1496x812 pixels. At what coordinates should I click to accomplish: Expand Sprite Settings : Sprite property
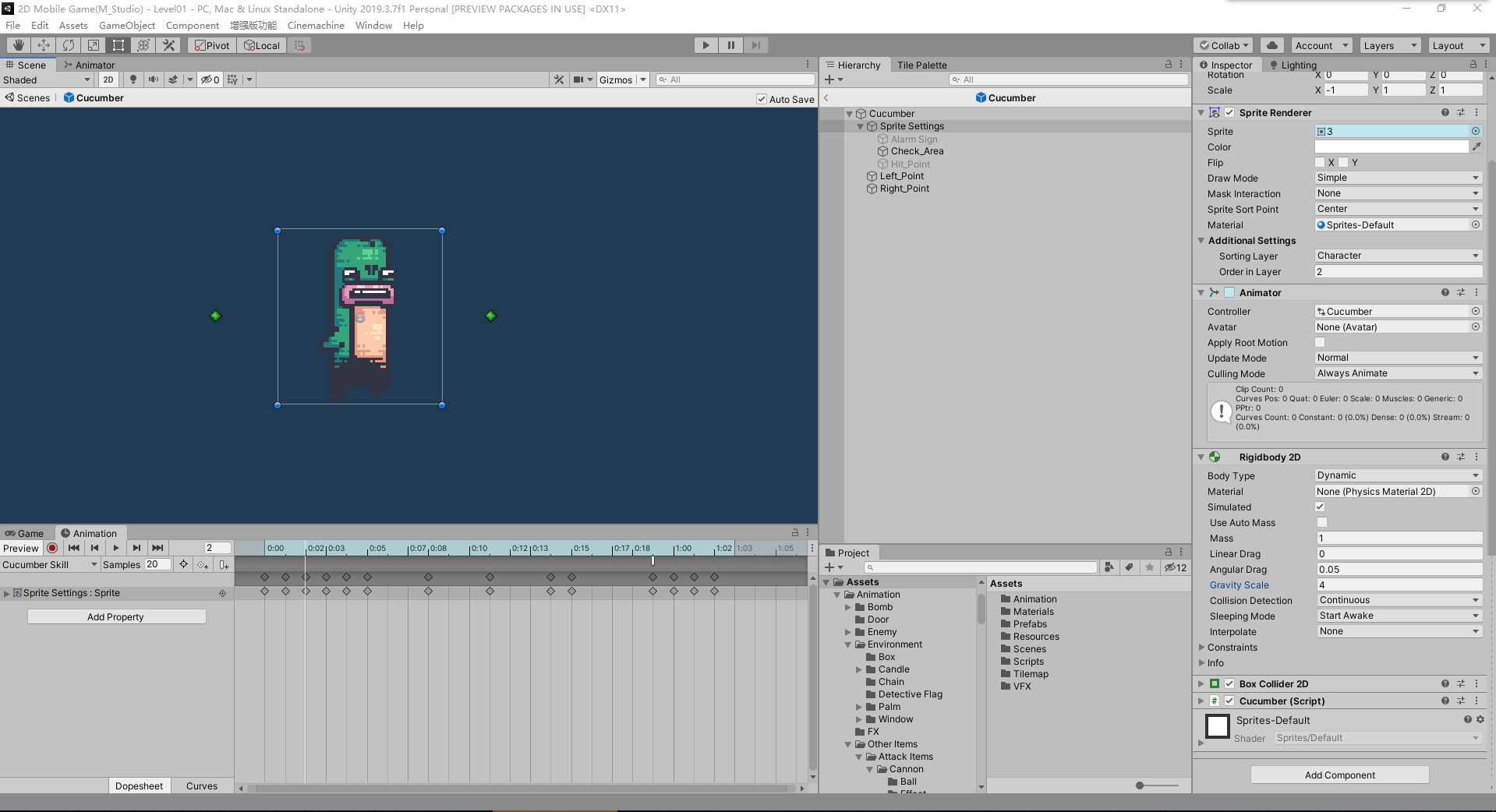click(x=7, y=593)
